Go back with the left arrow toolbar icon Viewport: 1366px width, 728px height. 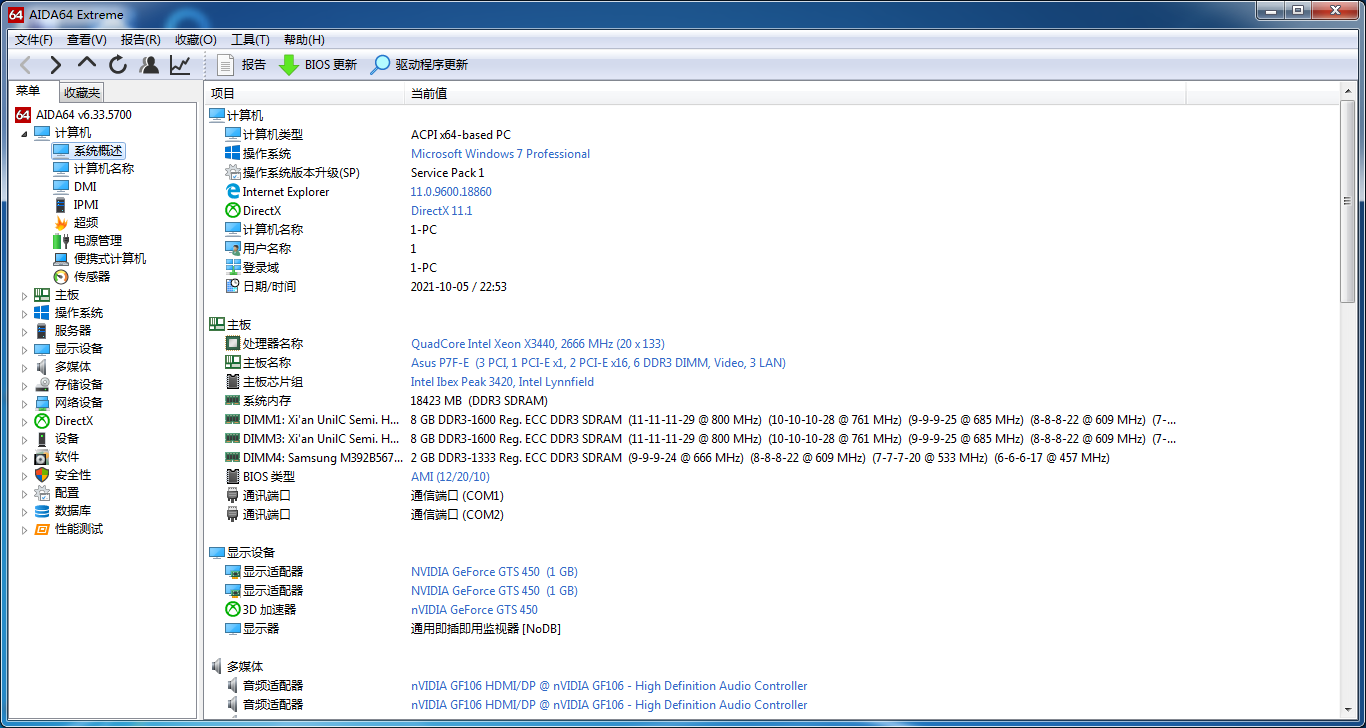point(26,65)
